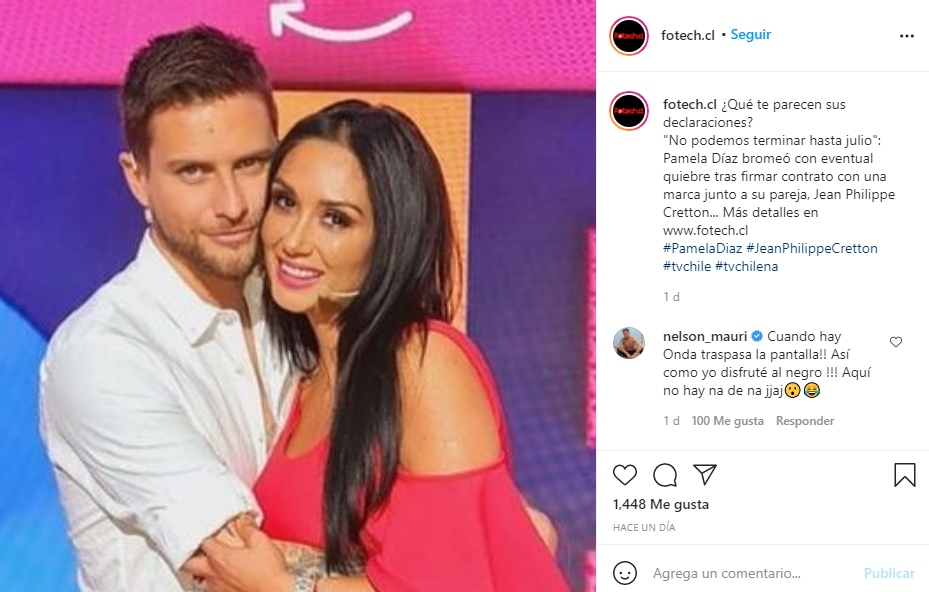
Task: Open emoji picker smiley icon
Action: coord(624,573)
